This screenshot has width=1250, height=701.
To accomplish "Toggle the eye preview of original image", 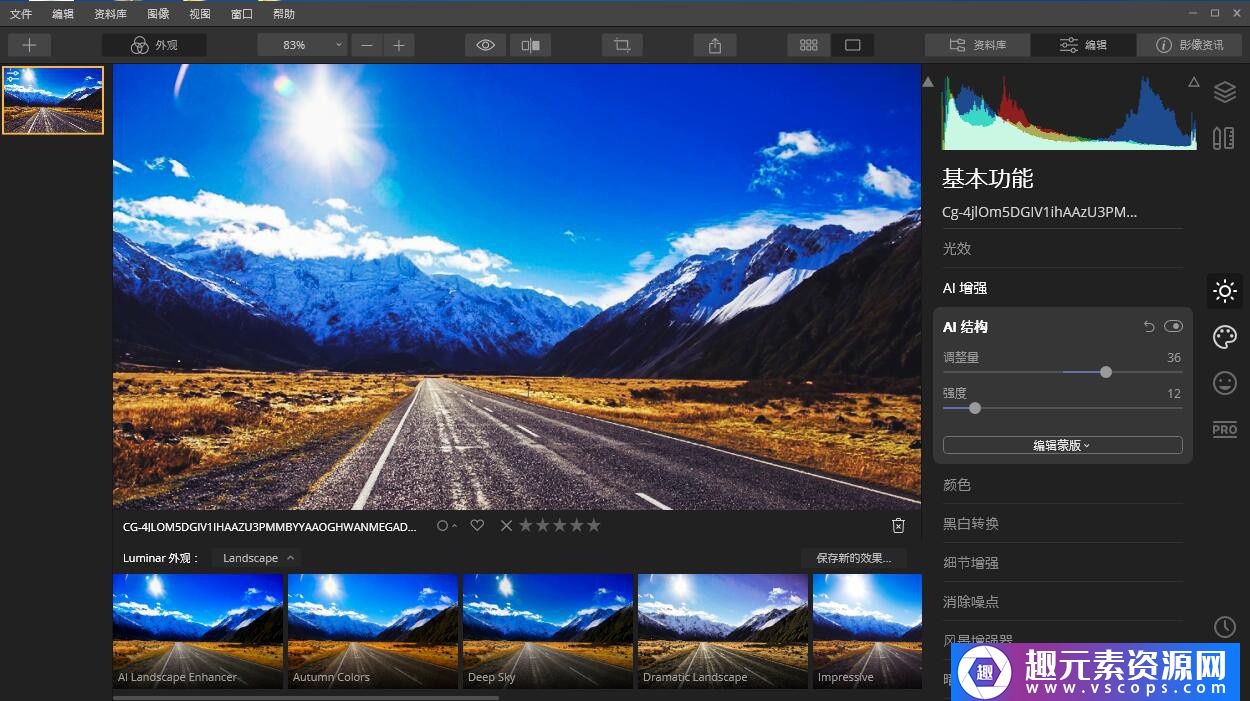I will click(486, 45).
